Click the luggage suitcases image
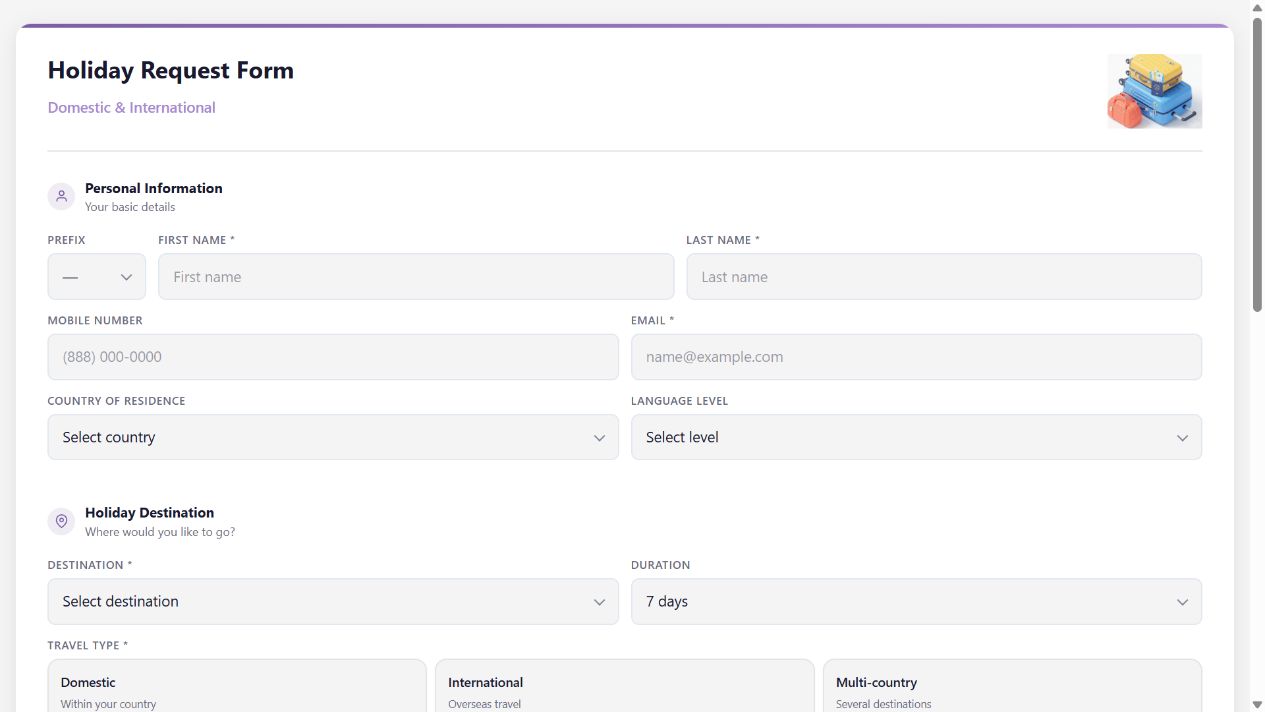The height and width of the screenshot is (712, 1265). (1154, 91)
